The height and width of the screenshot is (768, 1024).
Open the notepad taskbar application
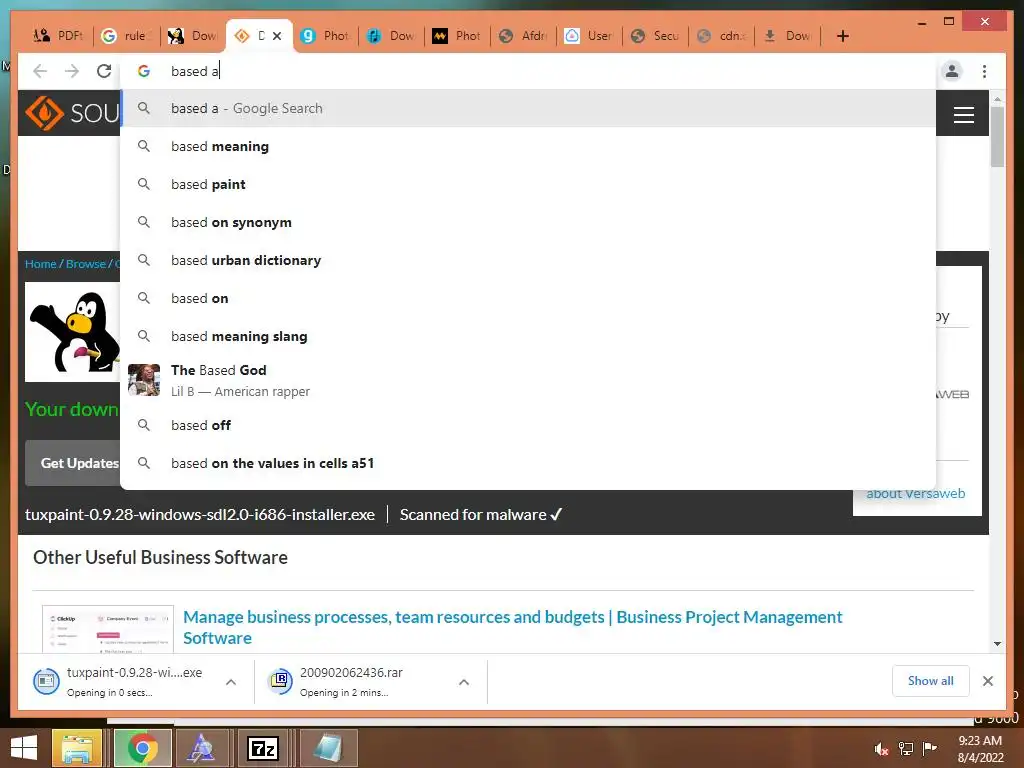328,748
